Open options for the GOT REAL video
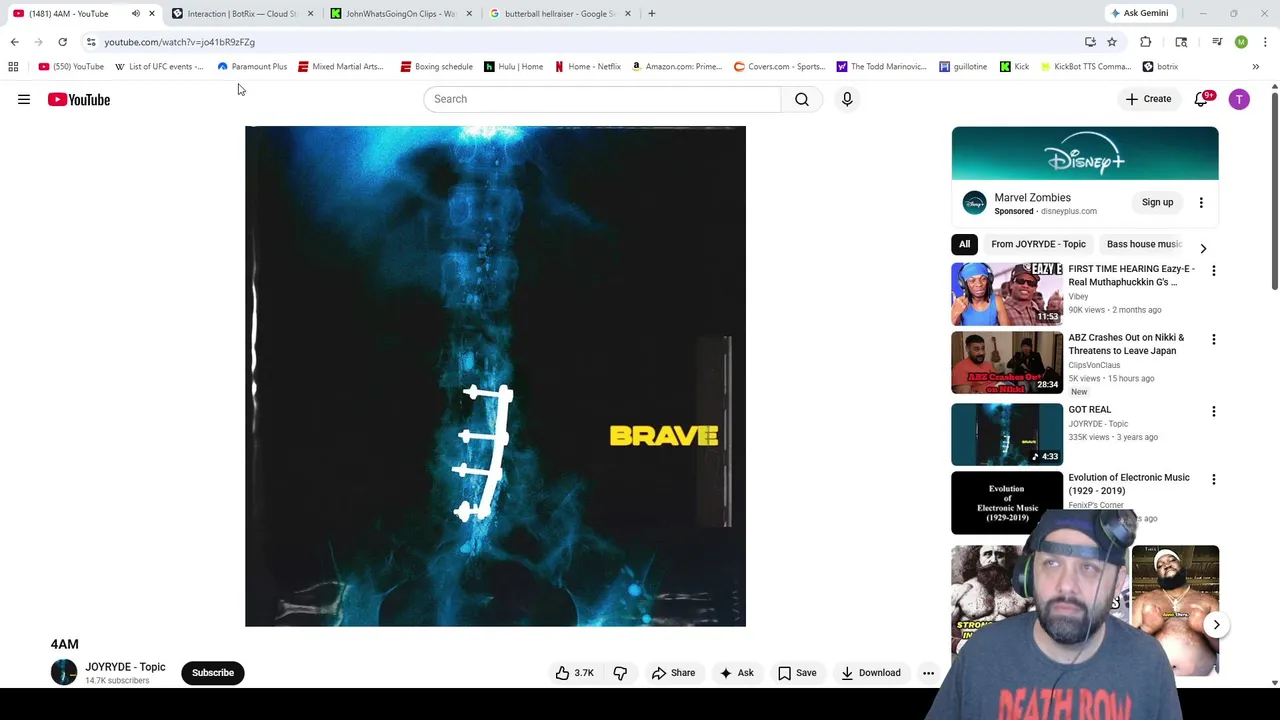 1214,411
